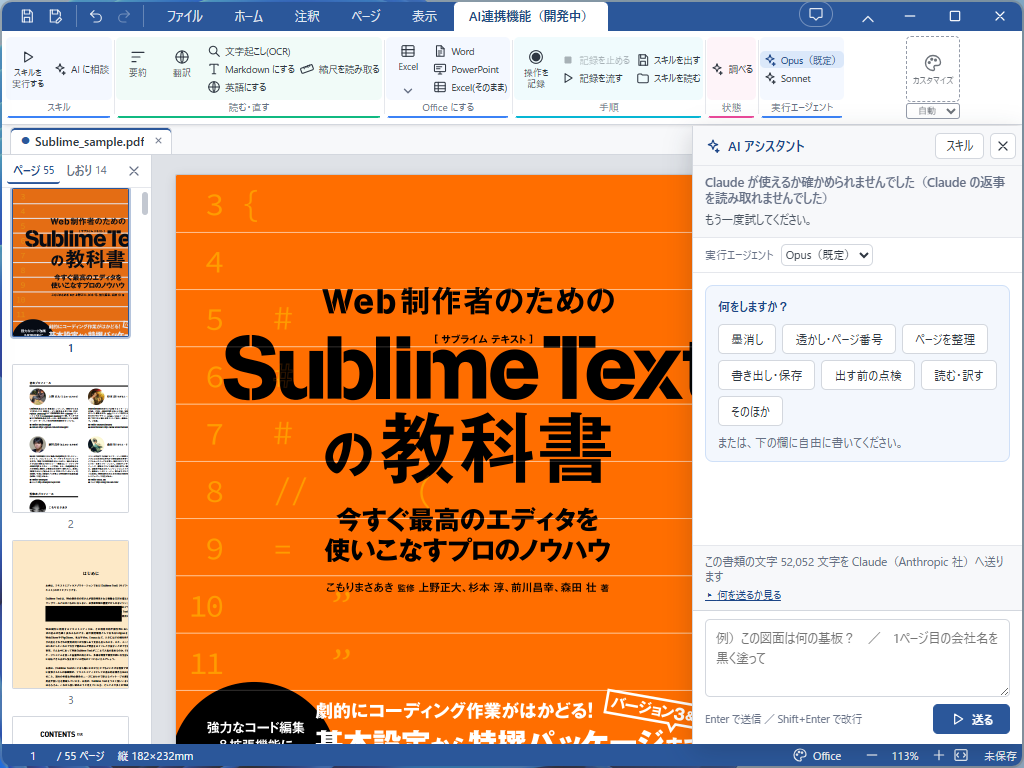Viewport: 1024px width, 768px height.
Task: Click the fit-to-window icon in status bar
Action: pos(961,756)
